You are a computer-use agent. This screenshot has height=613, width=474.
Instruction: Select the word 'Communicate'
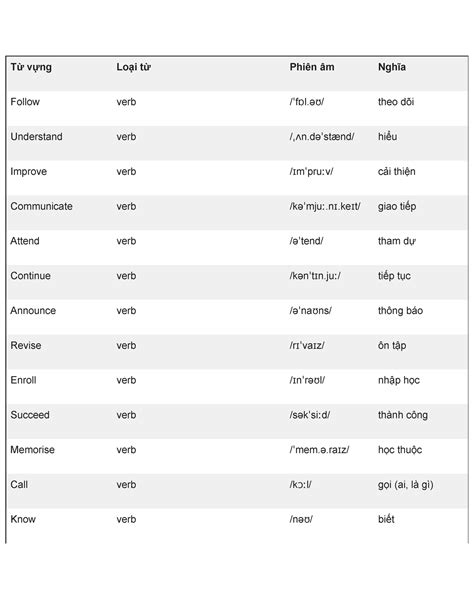pyautogui.click(x=41, y=206)
